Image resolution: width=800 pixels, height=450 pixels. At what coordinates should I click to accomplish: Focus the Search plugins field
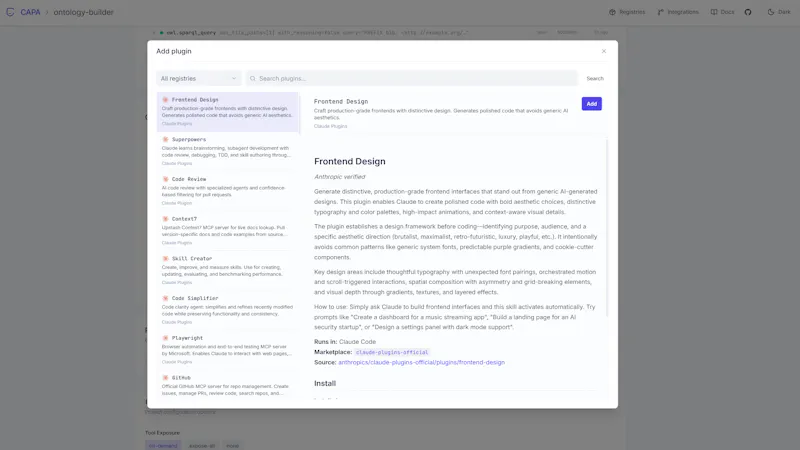click(412, 79)
